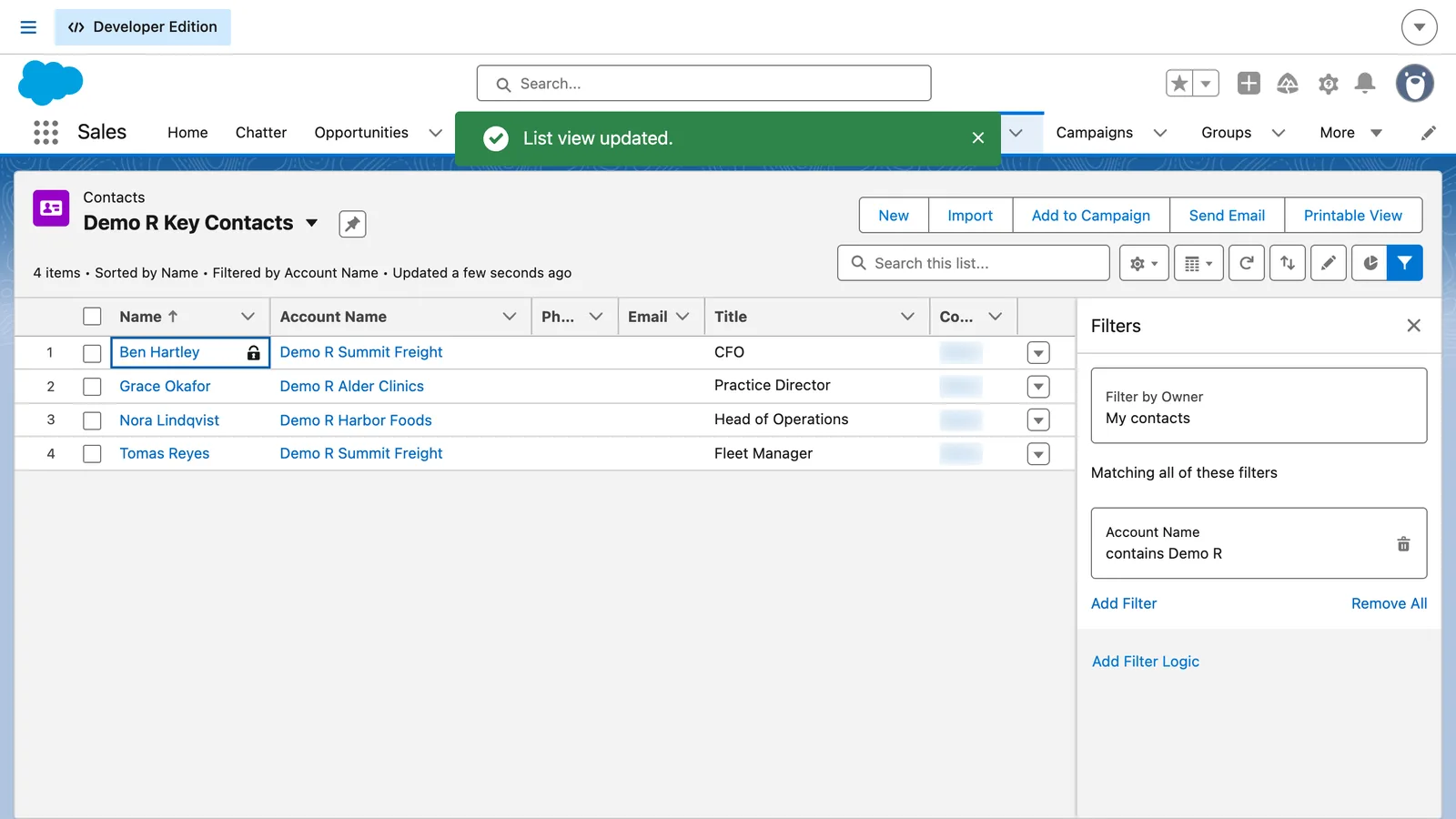Check the Nora Lindqvist row checkbox
The image size is (1456, 819).
[92, 420]
